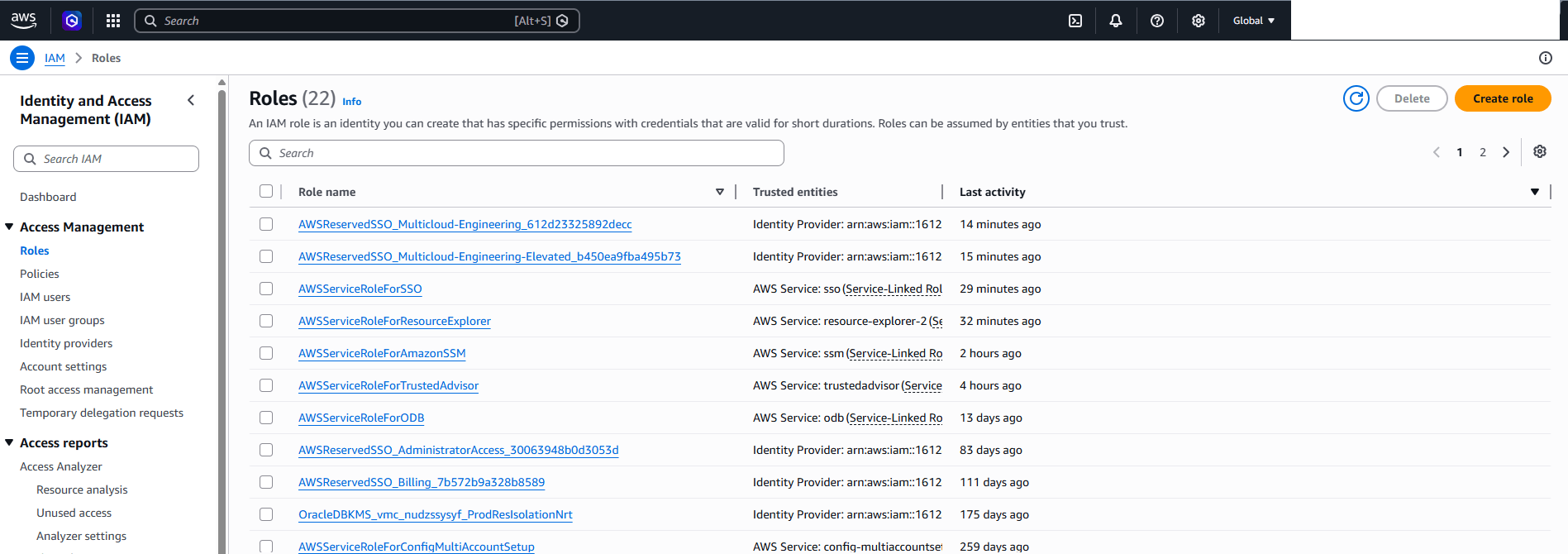Open the top bar settings gear
This screenshot has height=554, width=1568.
pyautogui.click(x=1199, y=21)
